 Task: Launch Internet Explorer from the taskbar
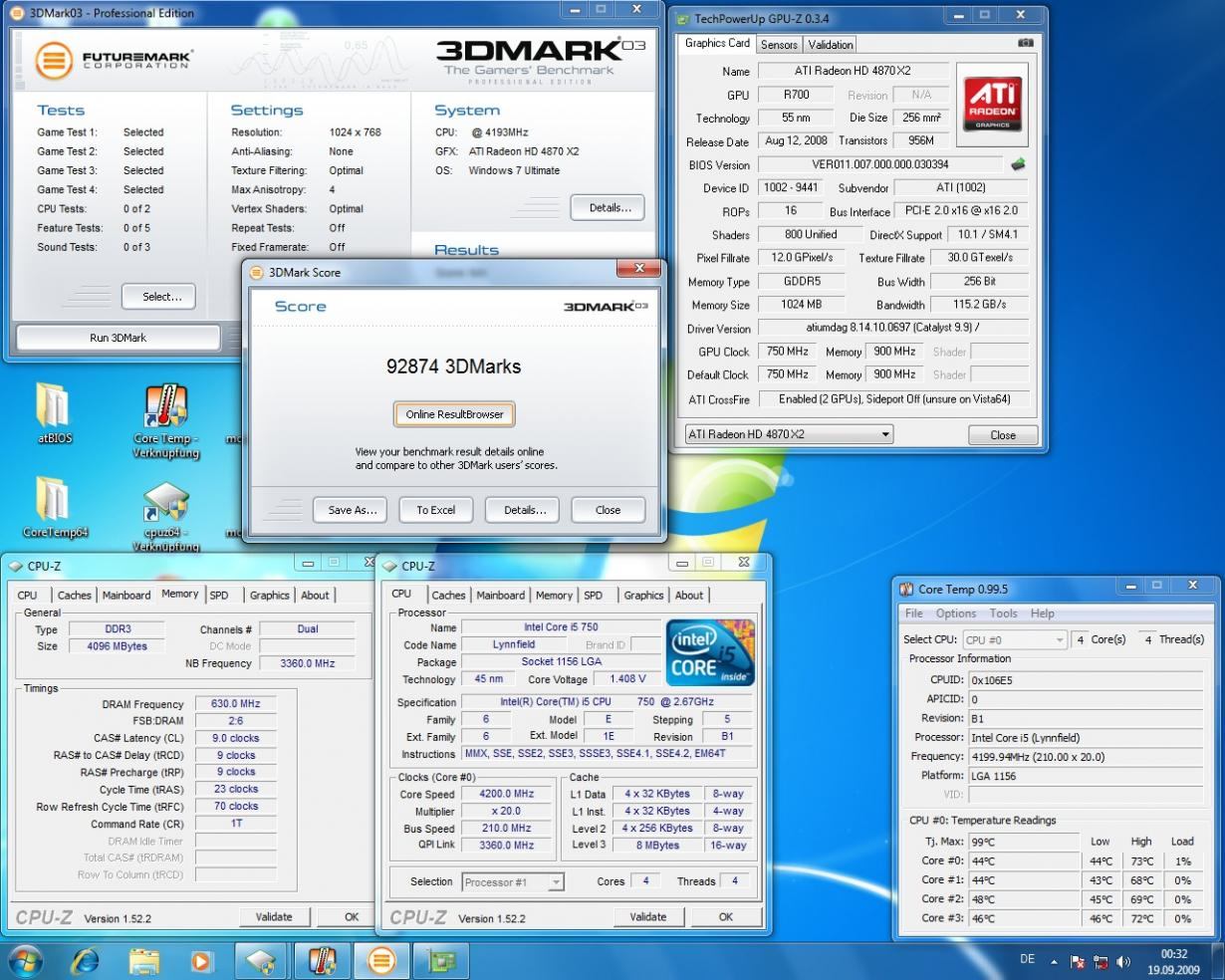point(85,961)
